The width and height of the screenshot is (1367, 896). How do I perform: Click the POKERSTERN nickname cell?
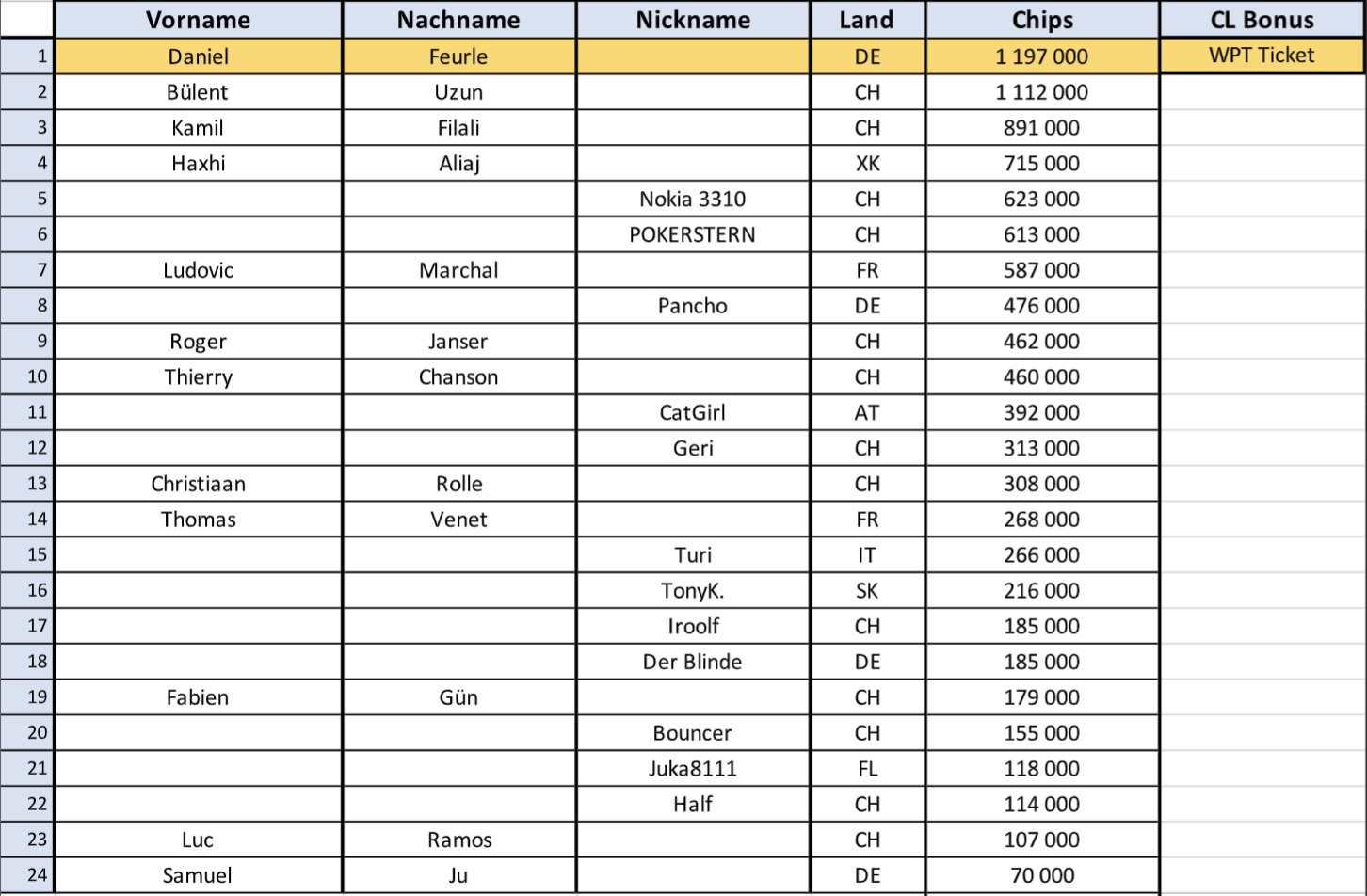click(693, 235)
